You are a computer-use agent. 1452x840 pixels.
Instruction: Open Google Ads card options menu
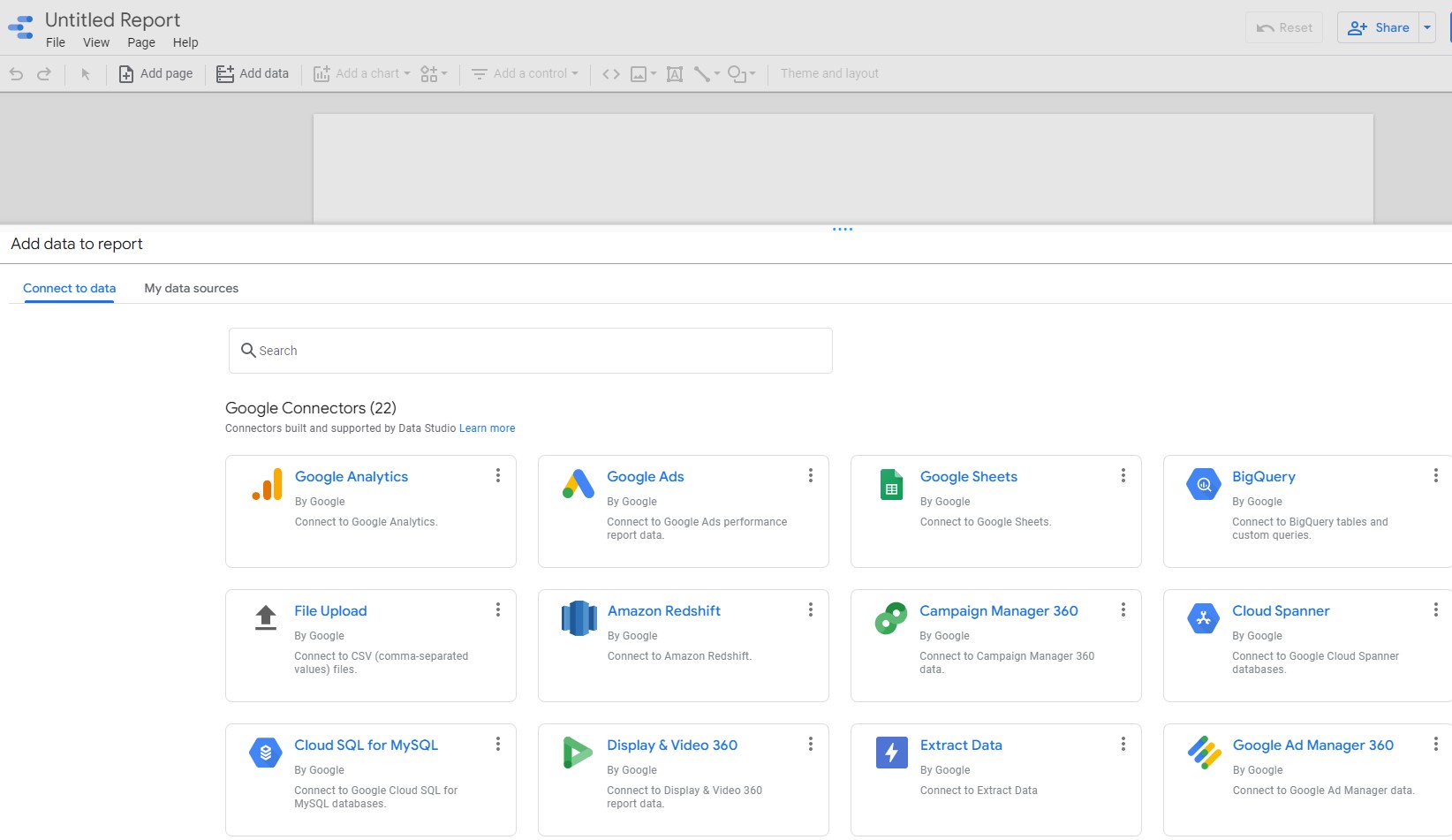click(x=811, y=475)
